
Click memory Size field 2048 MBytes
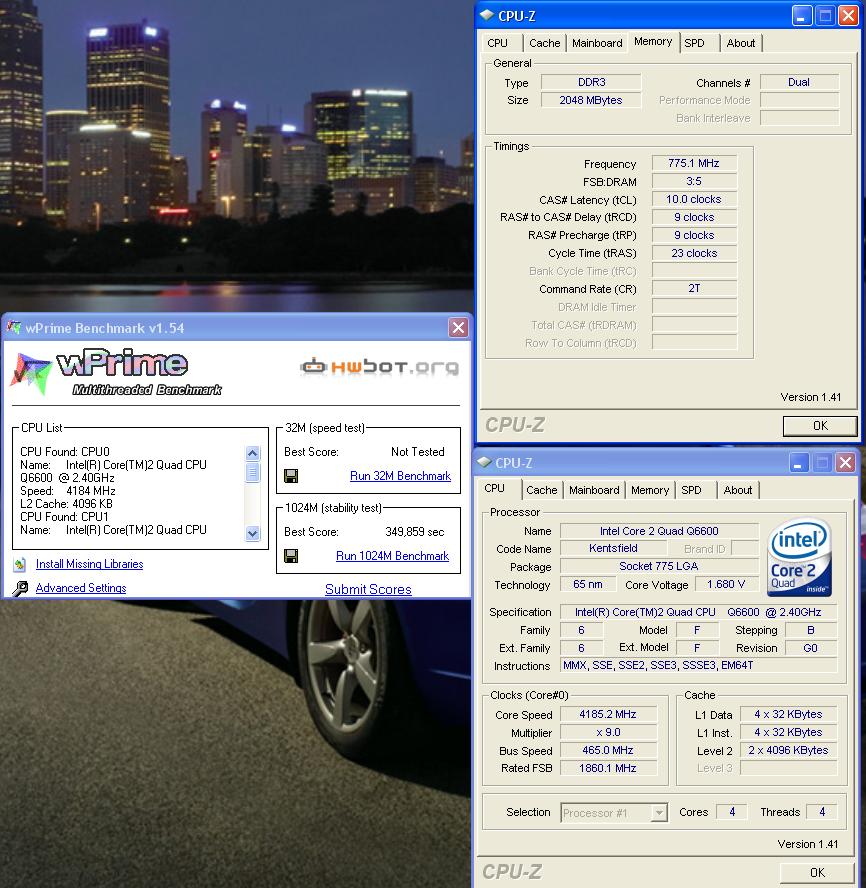point(591,100)
